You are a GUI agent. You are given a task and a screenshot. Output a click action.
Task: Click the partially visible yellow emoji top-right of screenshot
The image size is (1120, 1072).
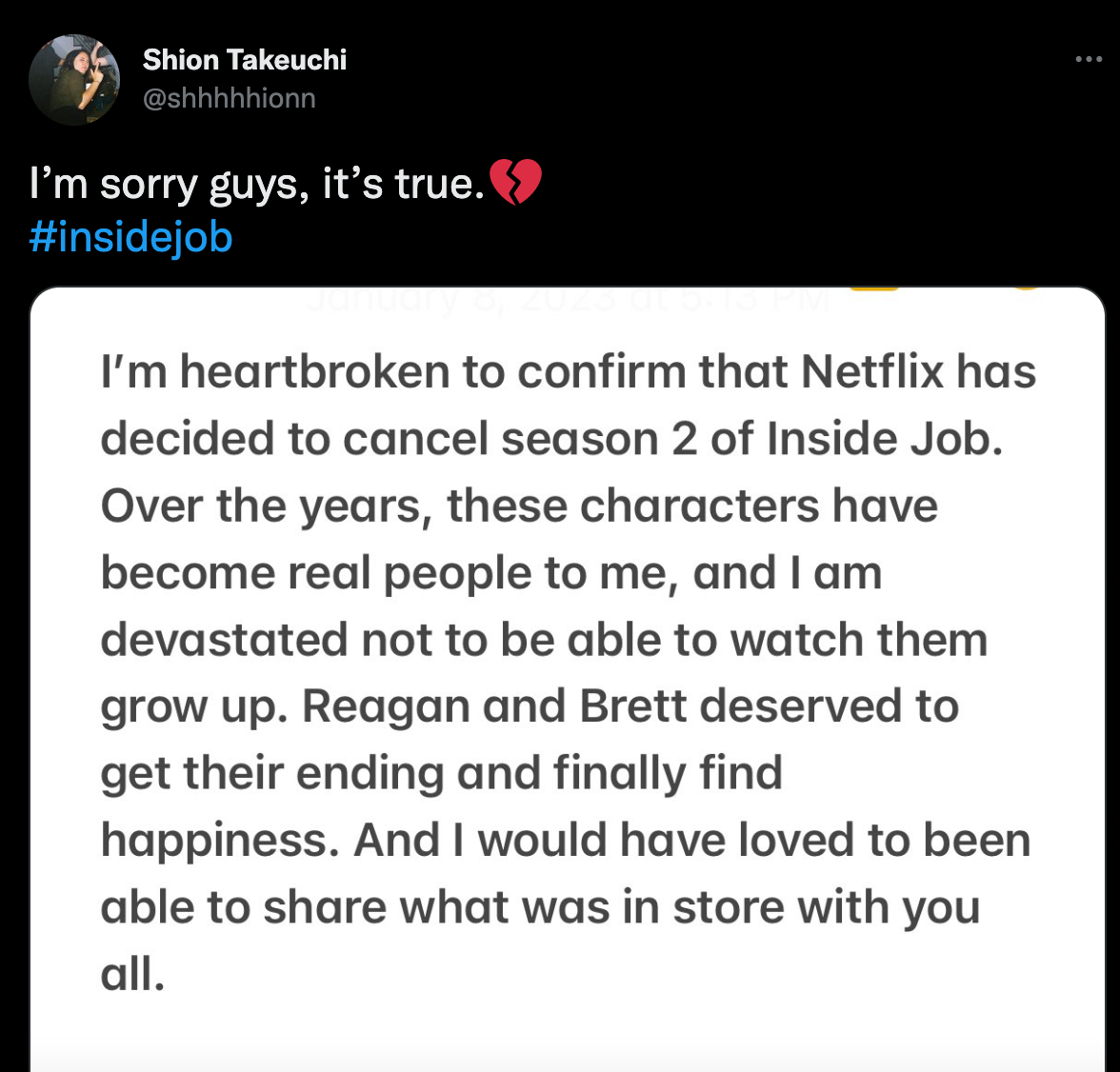coord(1029,287)
